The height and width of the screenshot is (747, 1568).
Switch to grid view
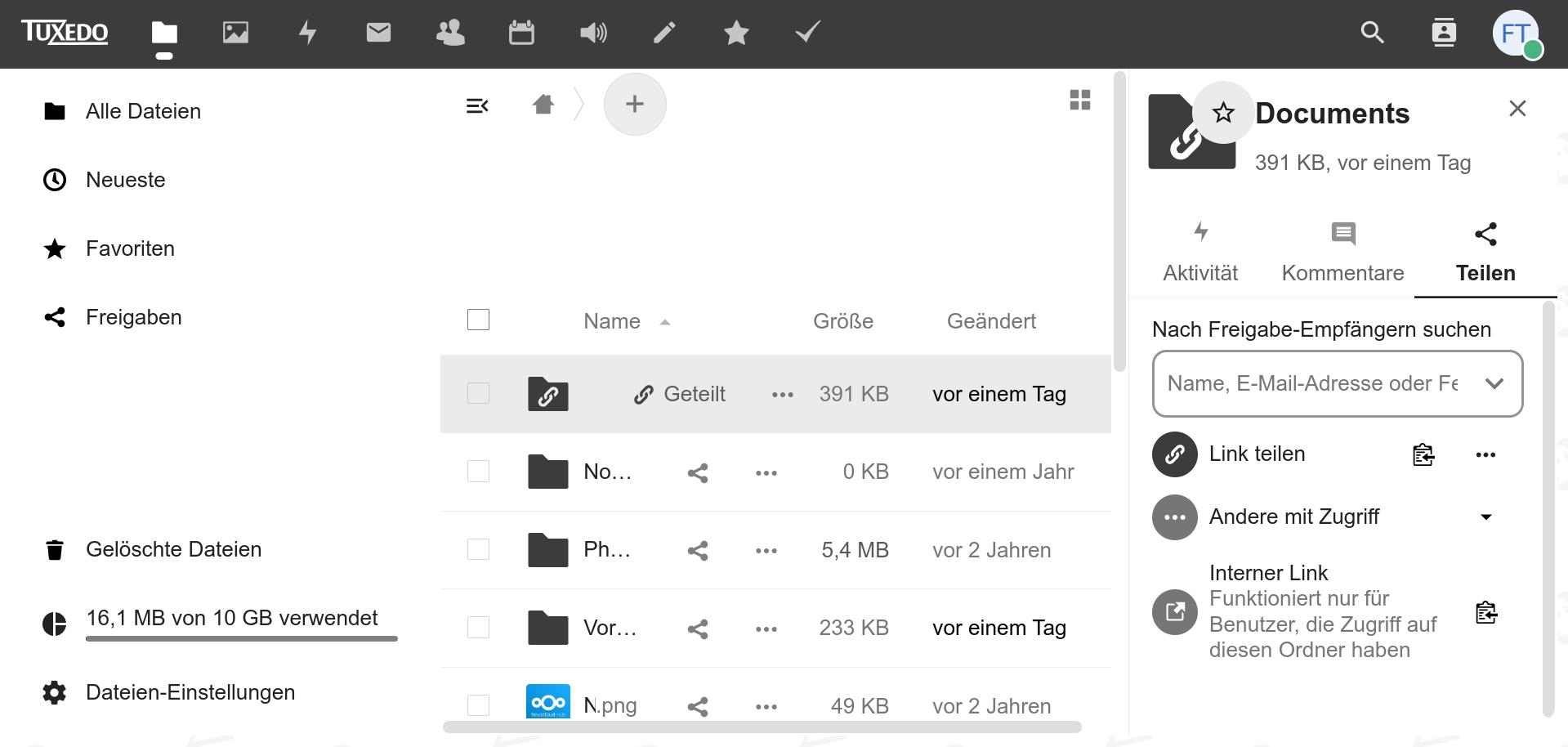pos(1080,100)
